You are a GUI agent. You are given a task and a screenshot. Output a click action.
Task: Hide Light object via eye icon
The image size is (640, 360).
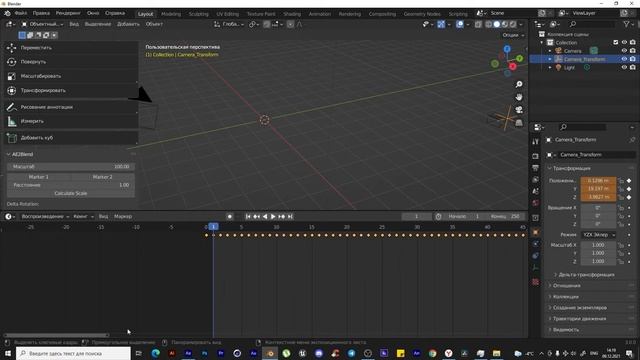coord(624,67)
